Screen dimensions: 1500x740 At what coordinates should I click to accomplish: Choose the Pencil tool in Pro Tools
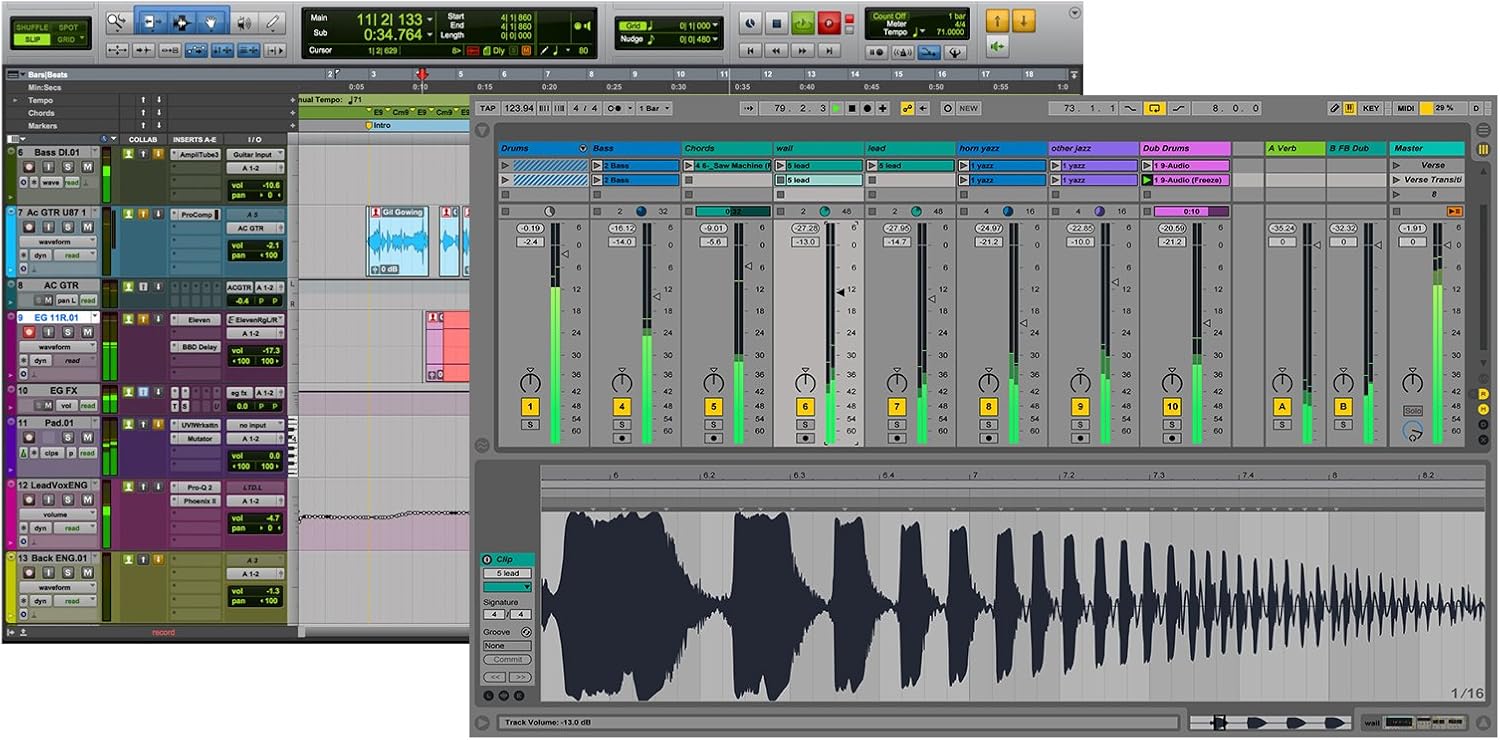tap(272, 21)
